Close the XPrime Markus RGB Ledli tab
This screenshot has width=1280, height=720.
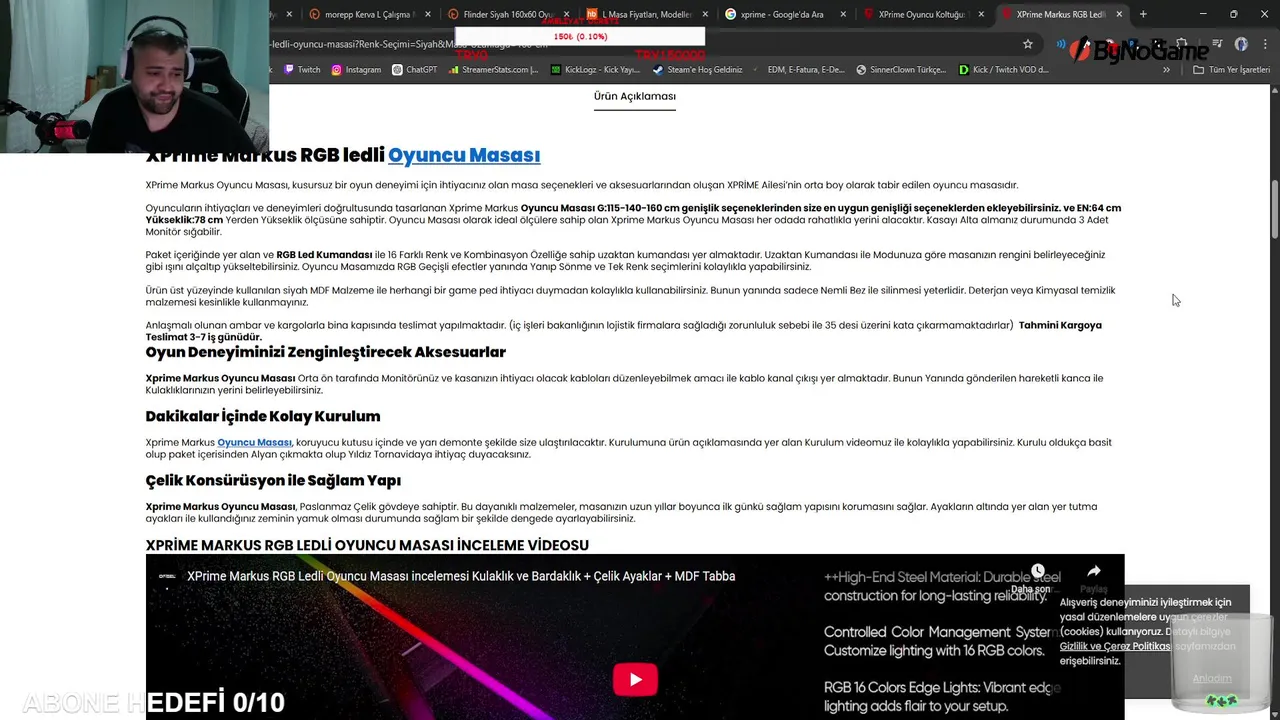point(1119,14)
